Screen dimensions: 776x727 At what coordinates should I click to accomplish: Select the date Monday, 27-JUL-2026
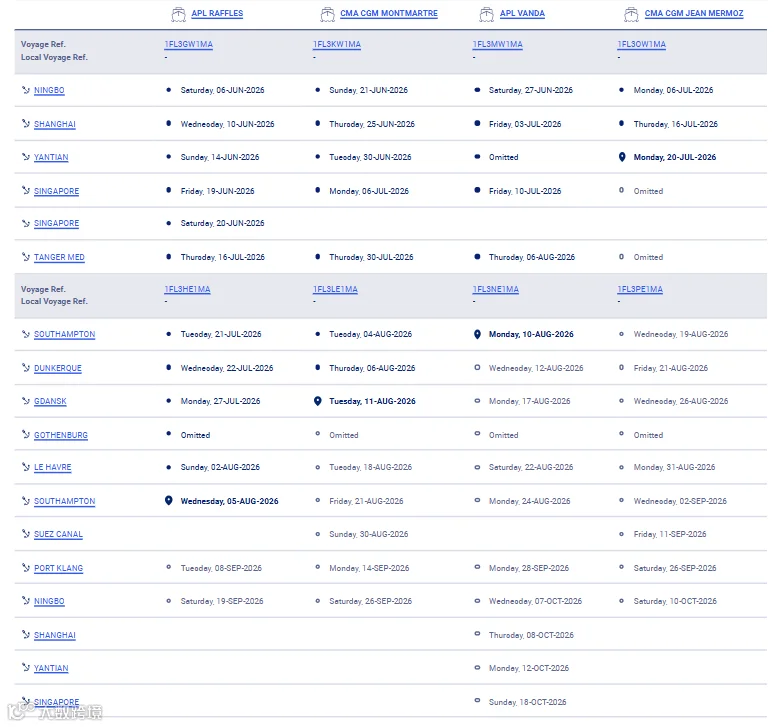220,401
